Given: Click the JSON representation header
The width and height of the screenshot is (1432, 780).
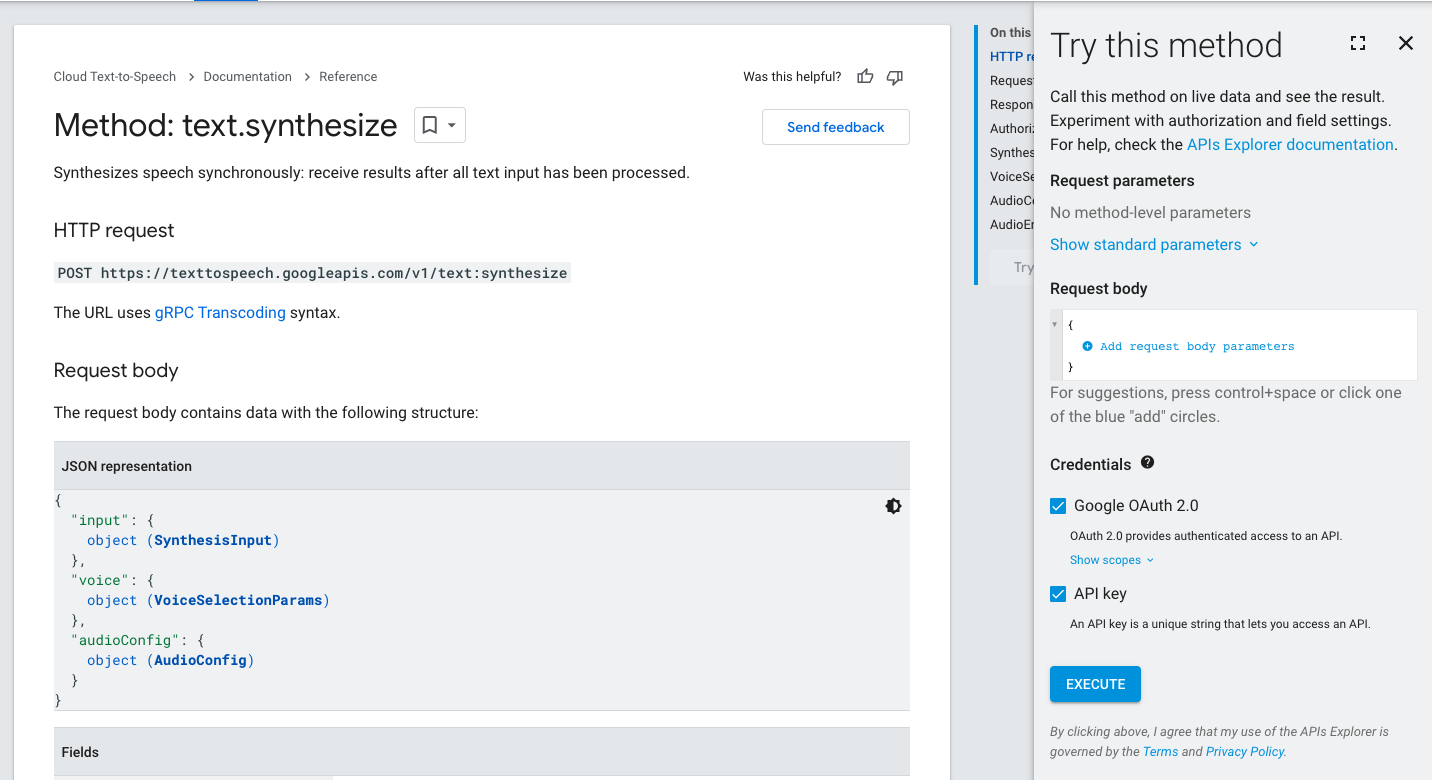Looking at the screenshot, I should 127,466.
